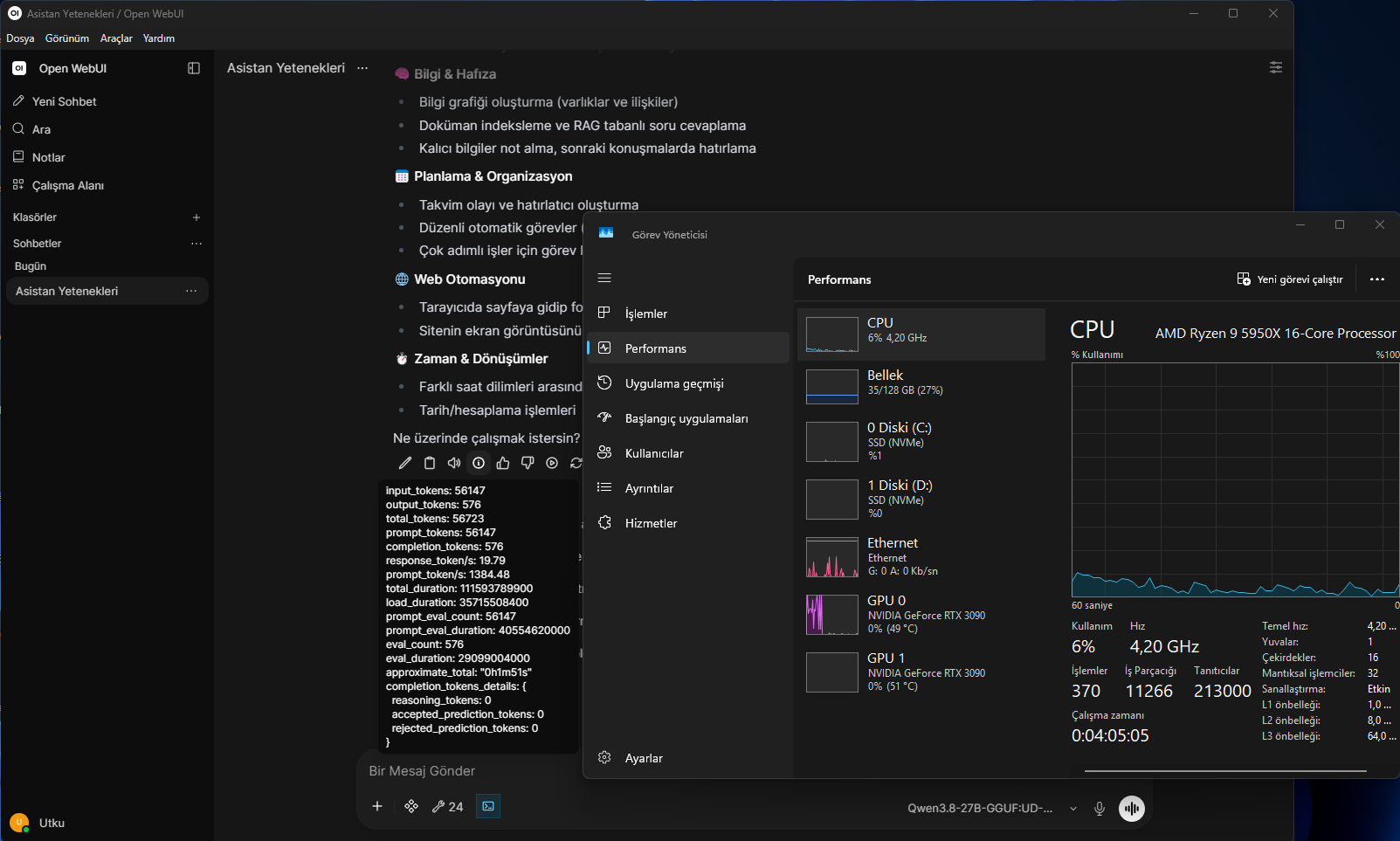The width and height of the screenshot is (1400, 841).
Task: Click the AMD Ryzen 9 5950X processor name
Action: coord(1275,334)
